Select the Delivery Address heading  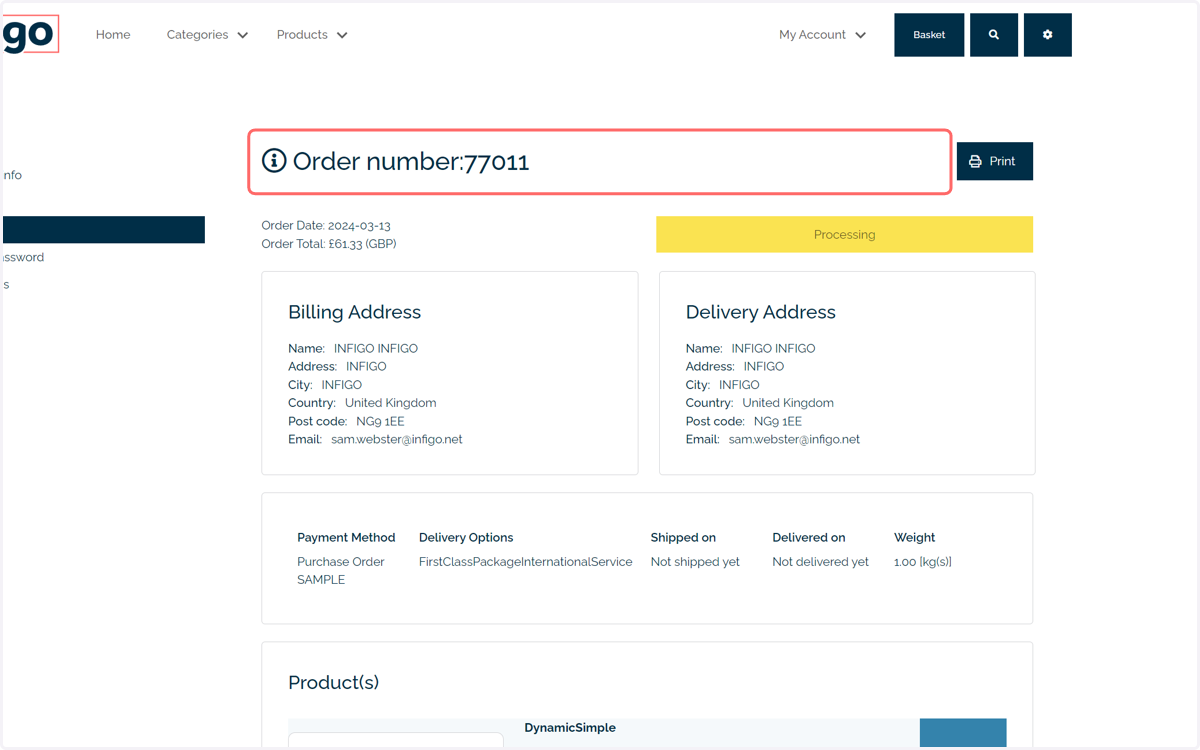click(760, 312)
